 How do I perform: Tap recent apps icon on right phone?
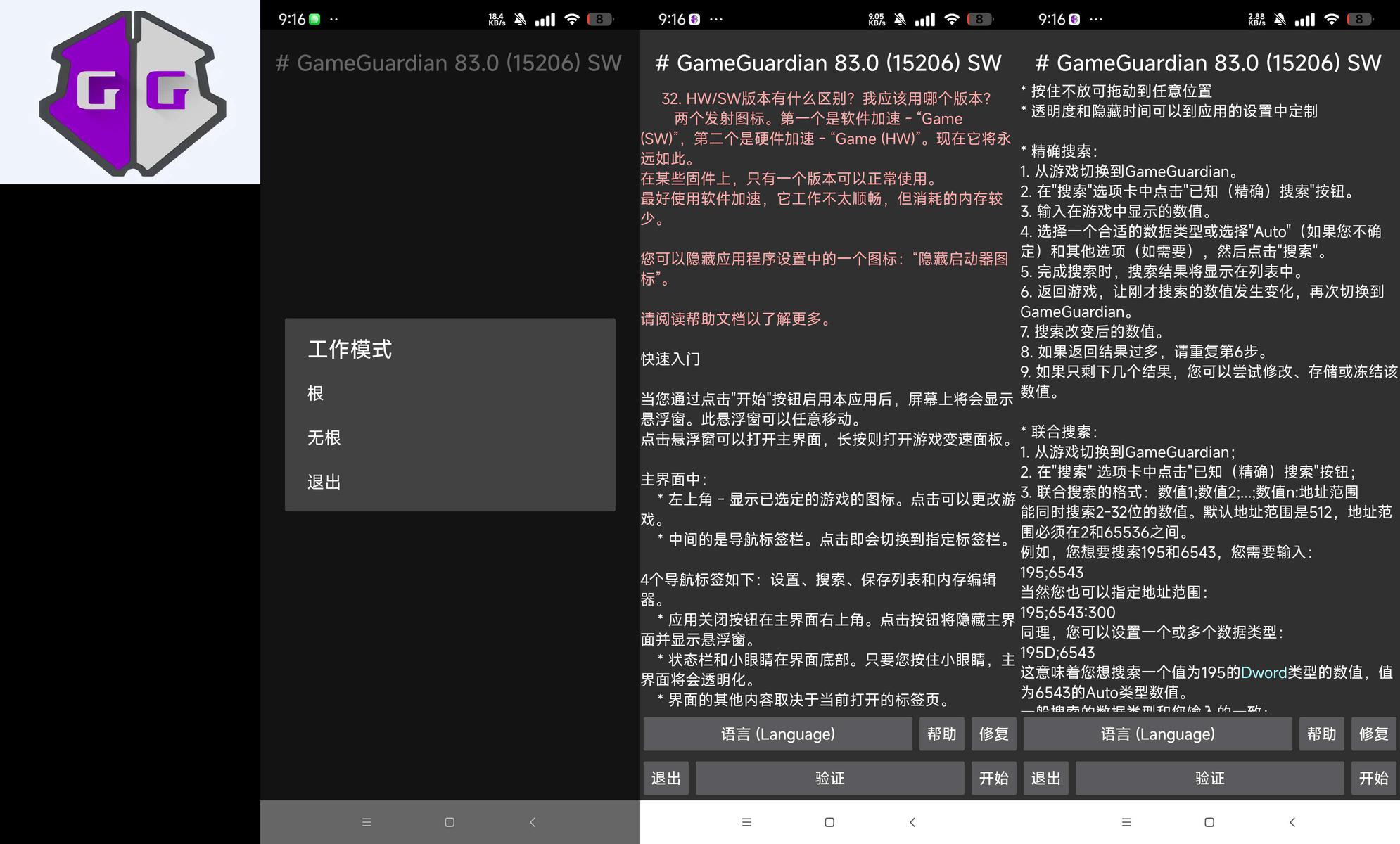1126,822
